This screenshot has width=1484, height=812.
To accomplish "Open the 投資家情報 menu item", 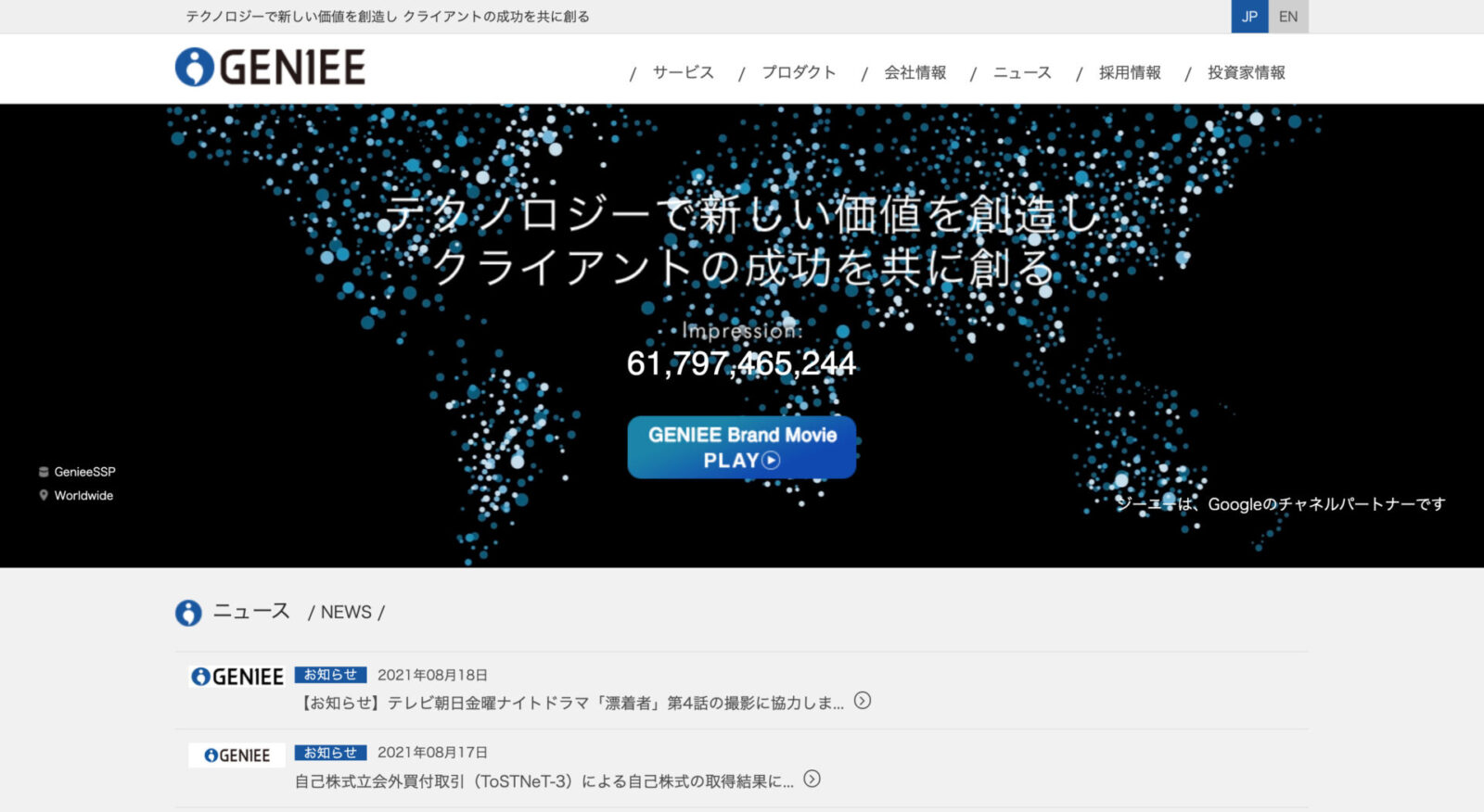I will pos(1246,72).
